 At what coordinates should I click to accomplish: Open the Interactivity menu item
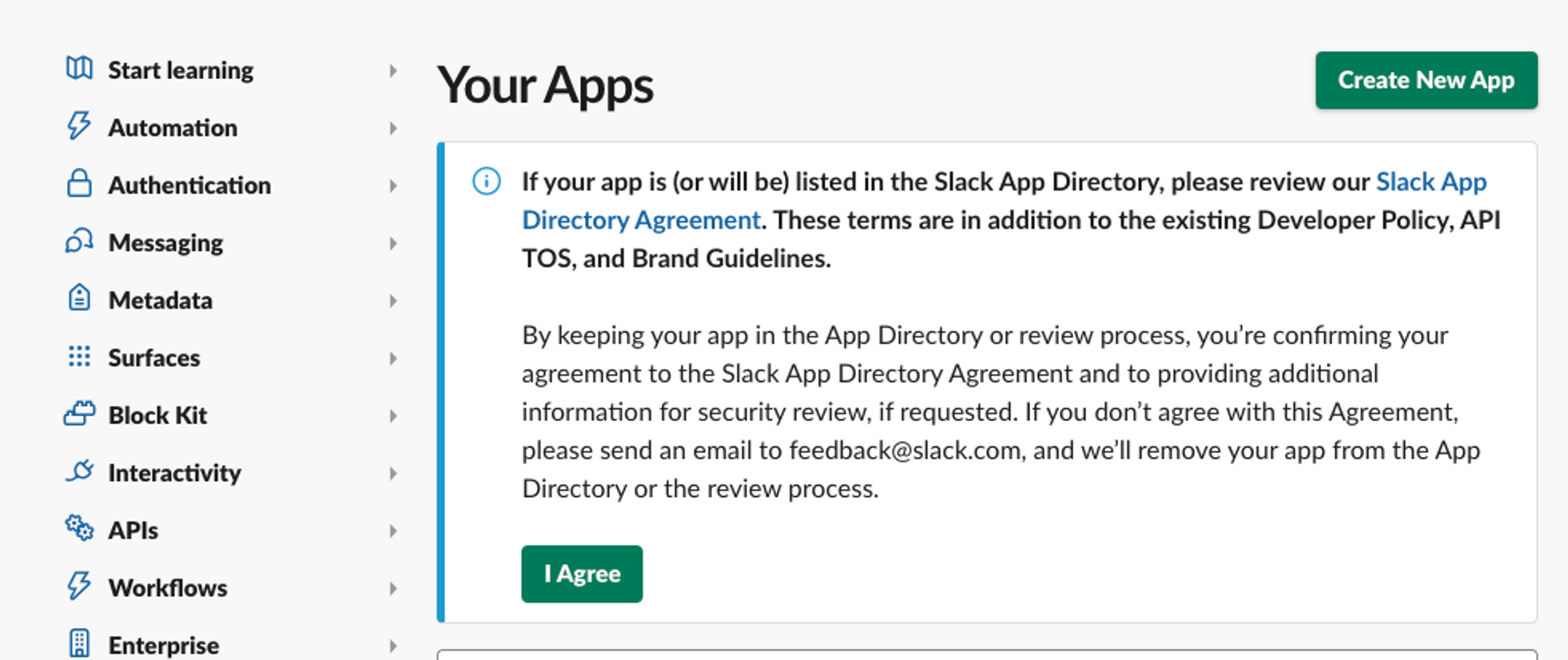(x=175, y=473)
